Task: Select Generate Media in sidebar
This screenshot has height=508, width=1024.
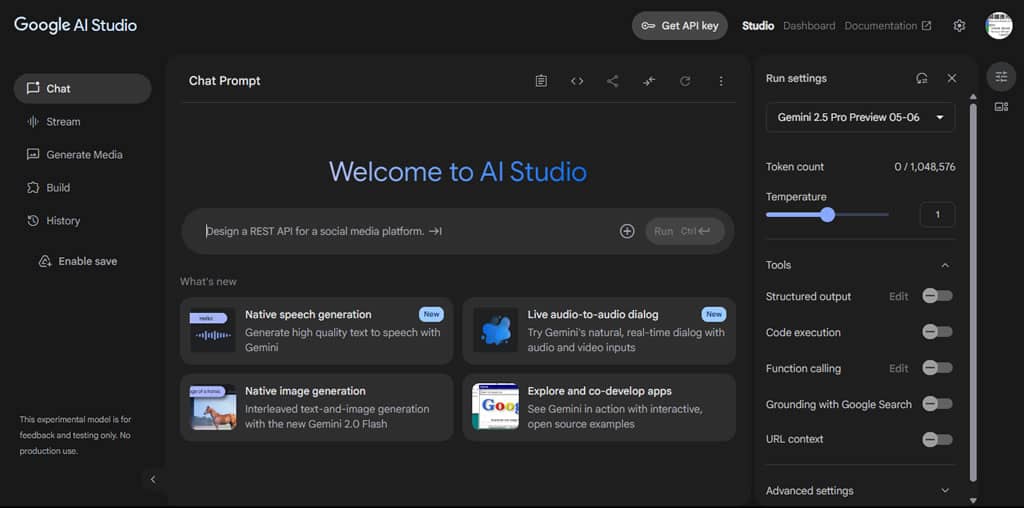Action: pyautogui.click(x=84, y=155)
